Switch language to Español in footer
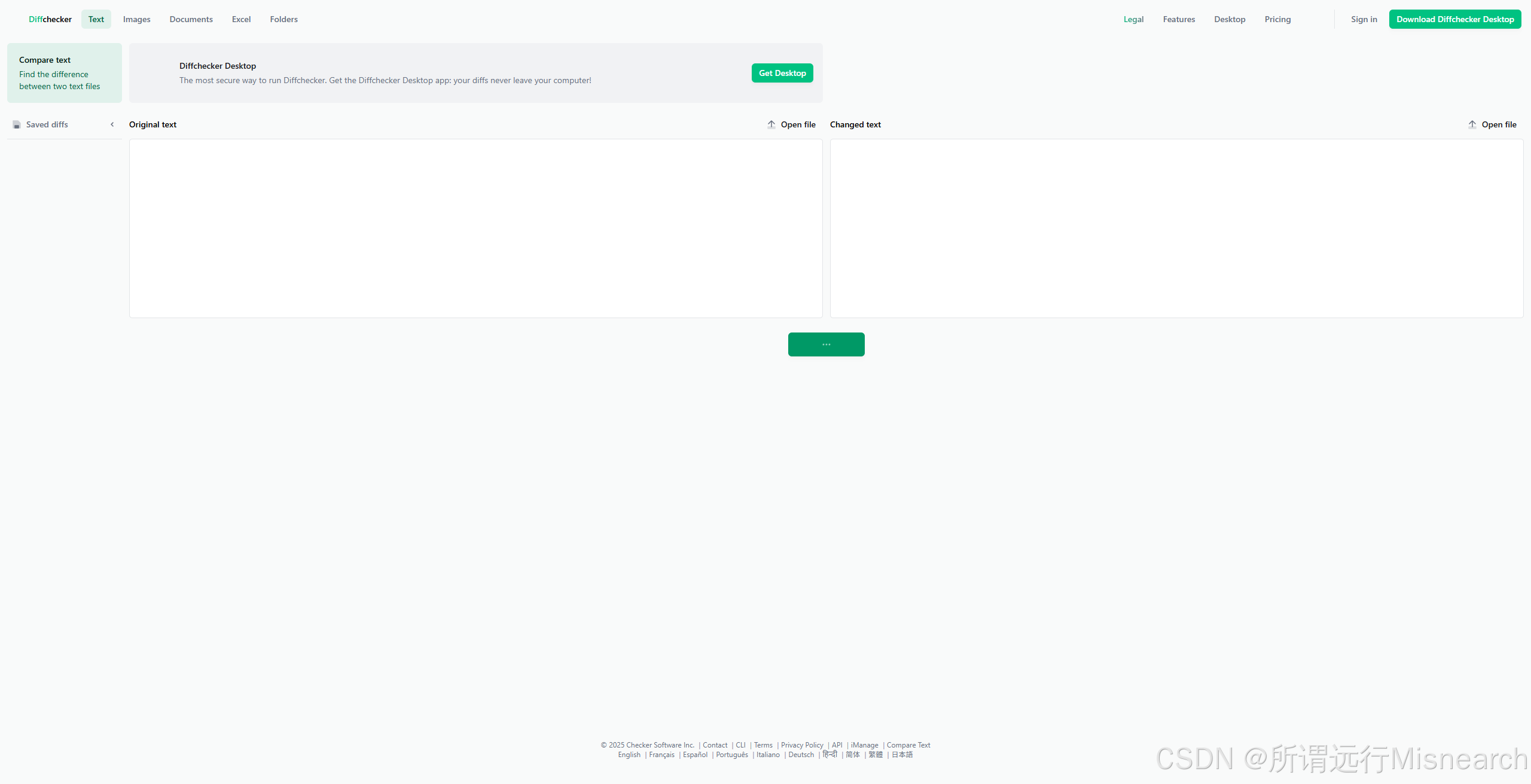Screen dimensions: 1531x784 (x=695, y=755)
